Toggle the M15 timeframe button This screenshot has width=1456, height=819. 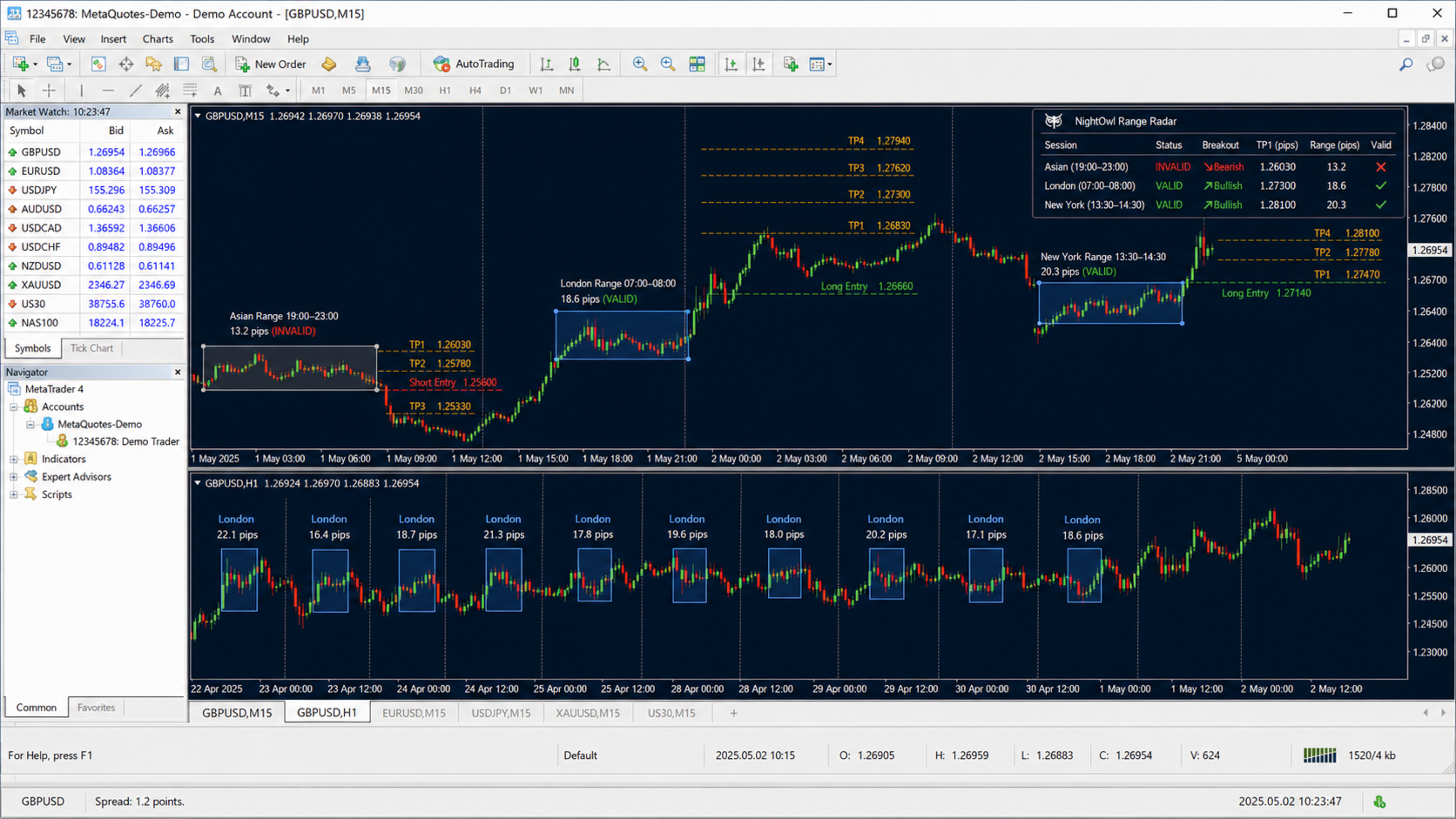[x=381, y=90]
